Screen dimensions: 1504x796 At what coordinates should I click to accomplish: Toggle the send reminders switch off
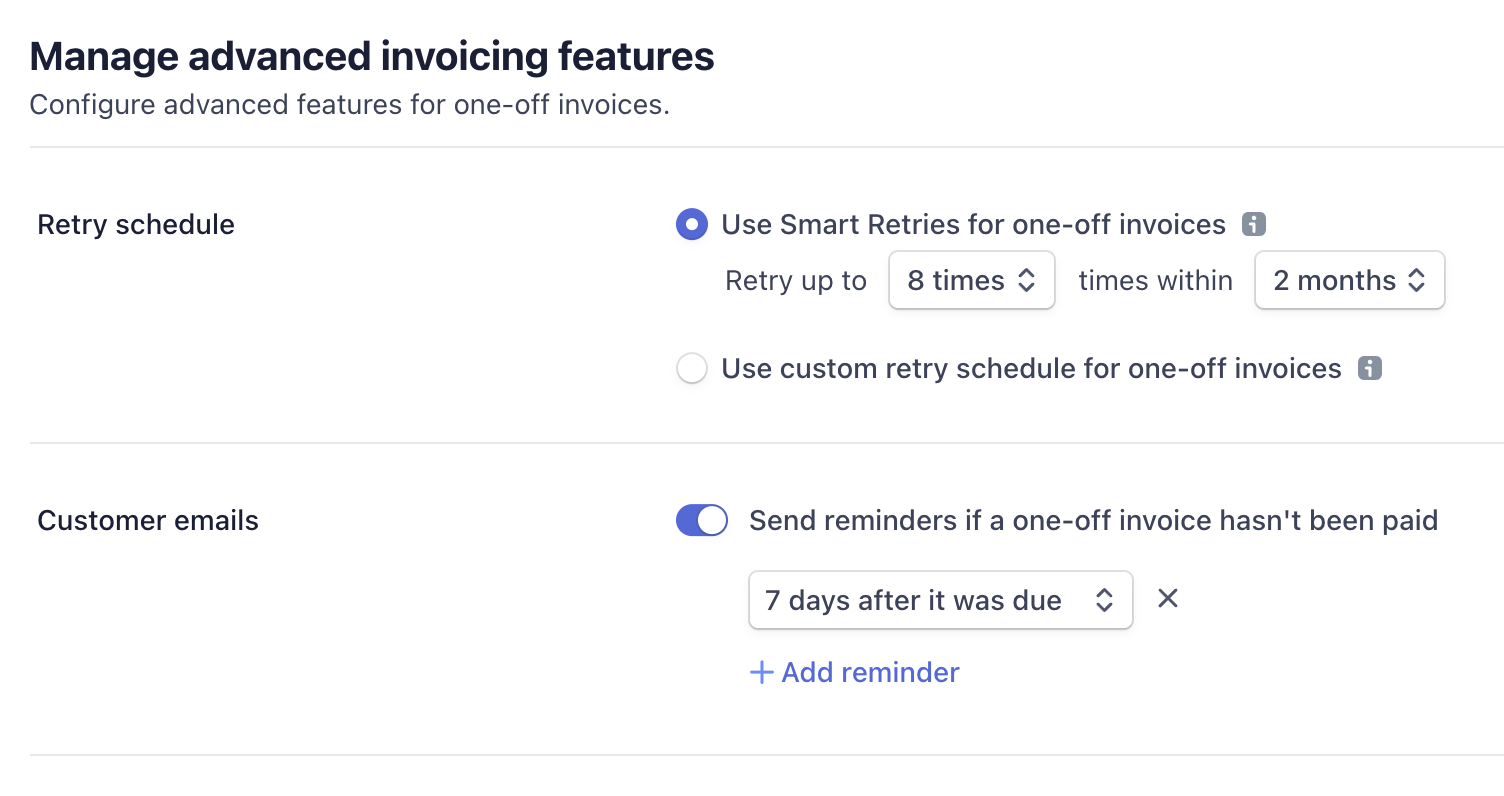coord(702,521)
